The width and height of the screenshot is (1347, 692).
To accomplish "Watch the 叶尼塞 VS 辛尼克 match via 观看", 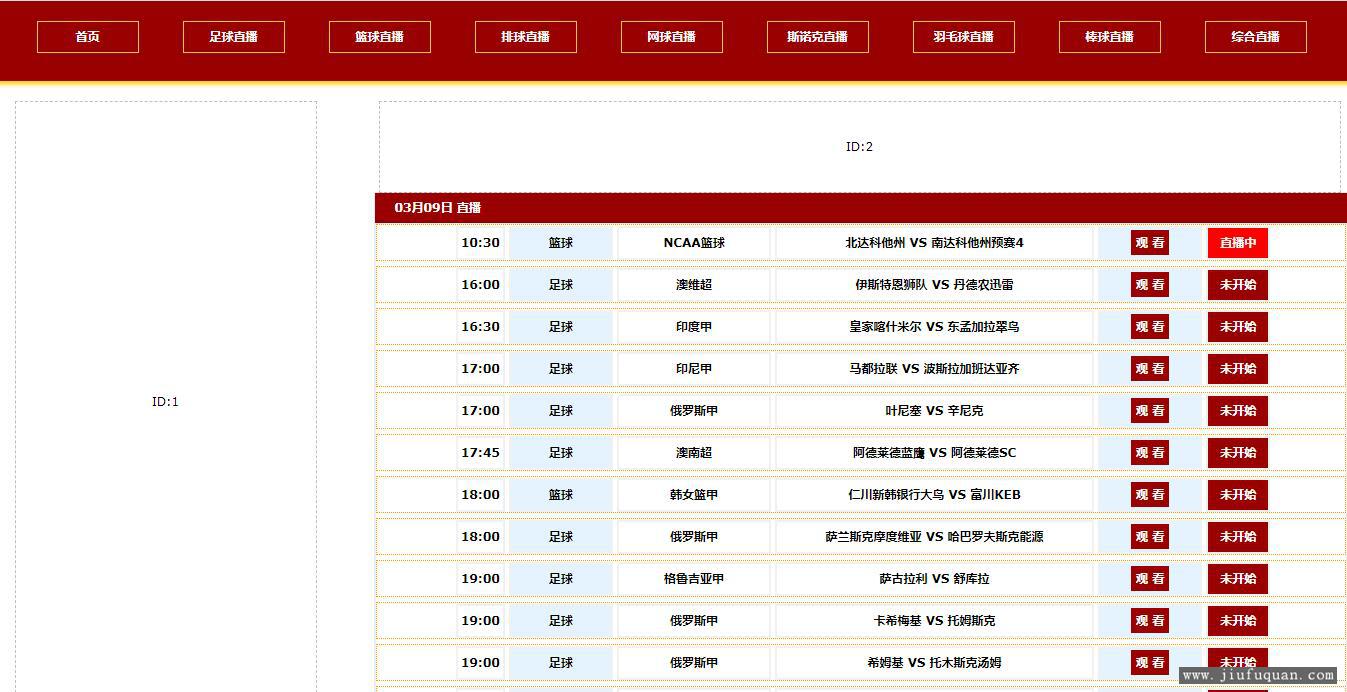I will click(x=1150, y=411).
